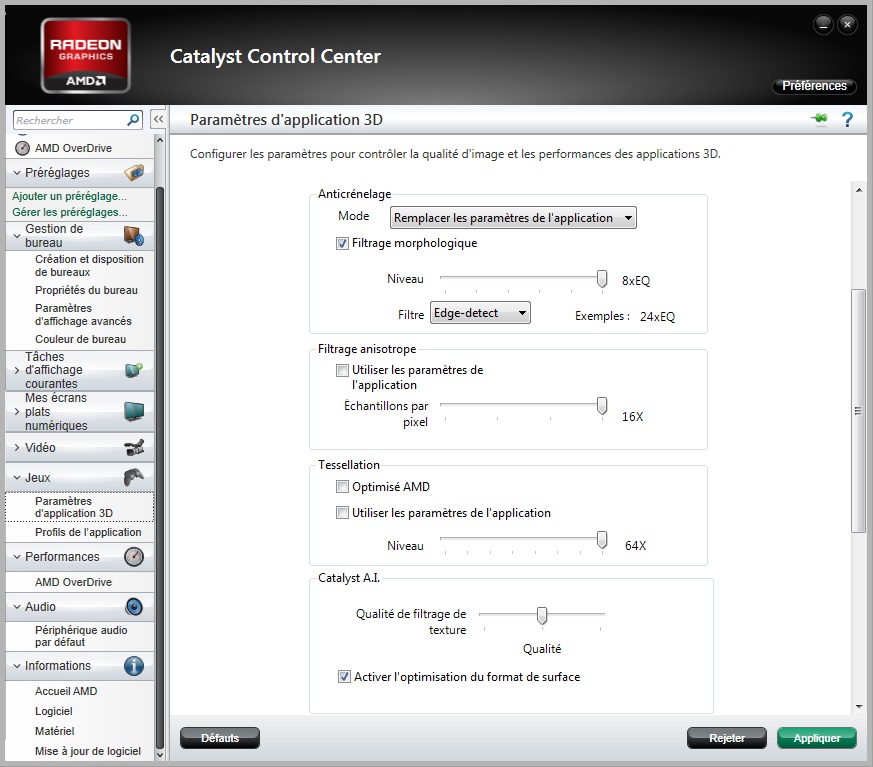The width and height of the screenshot is (873, 767).
Task: Expand the Mes écrans plats numériques section
Action: 17,412
